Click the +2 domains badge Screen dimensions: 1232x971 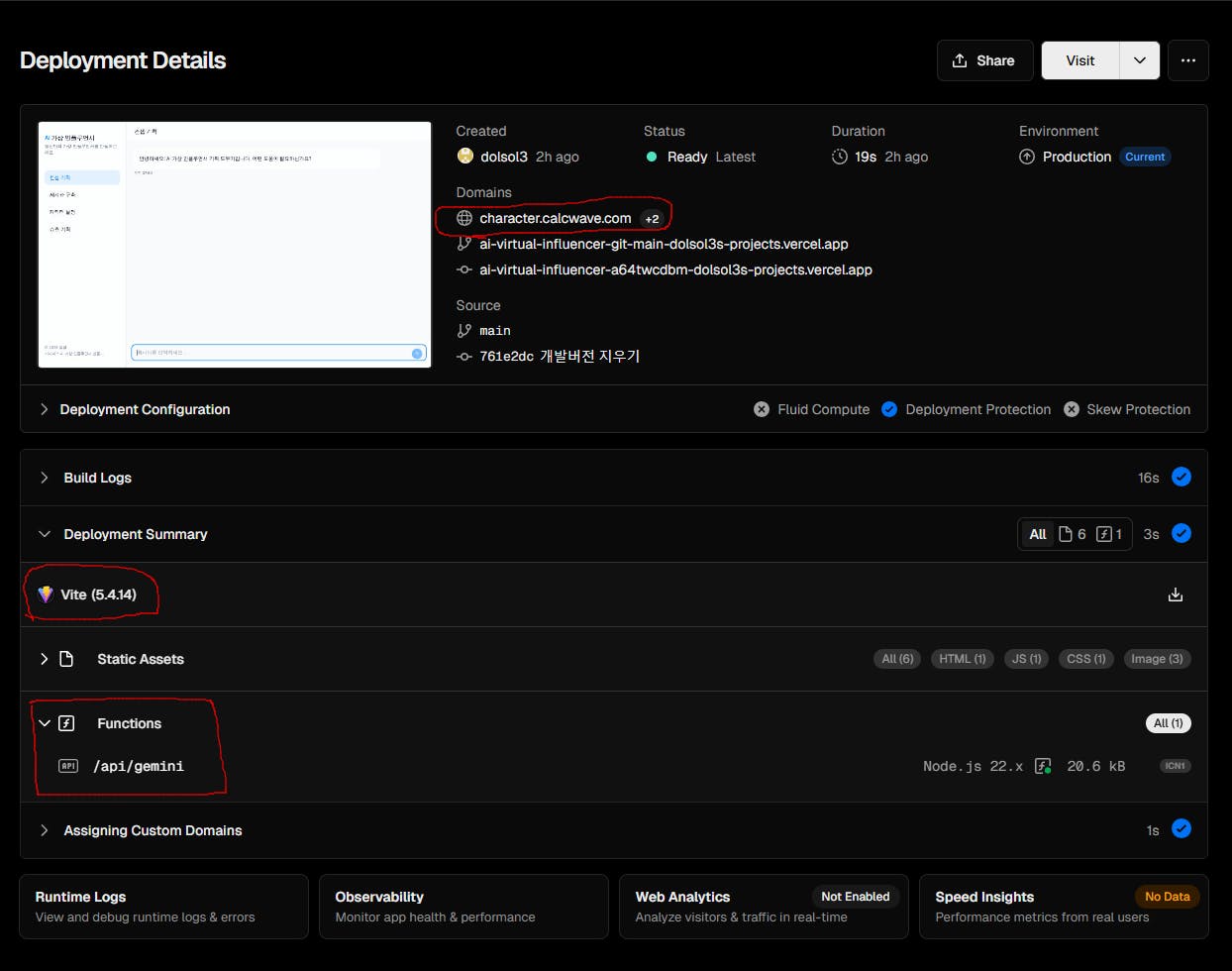pyautogui.click(x=652, y=219)
